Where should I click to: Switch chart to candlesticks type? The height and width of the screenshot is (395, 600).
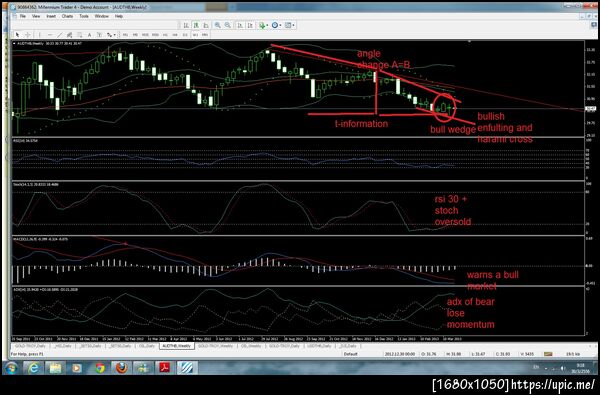196,25
